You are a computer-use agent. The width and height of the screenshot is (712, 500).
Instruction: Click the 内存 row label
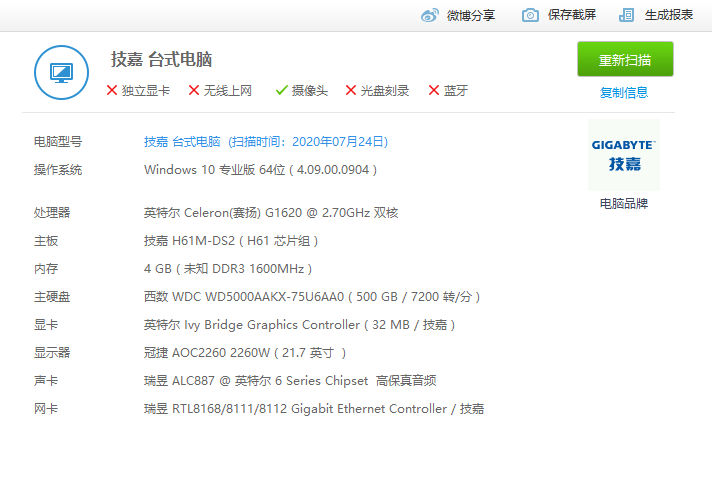point(46,269)
